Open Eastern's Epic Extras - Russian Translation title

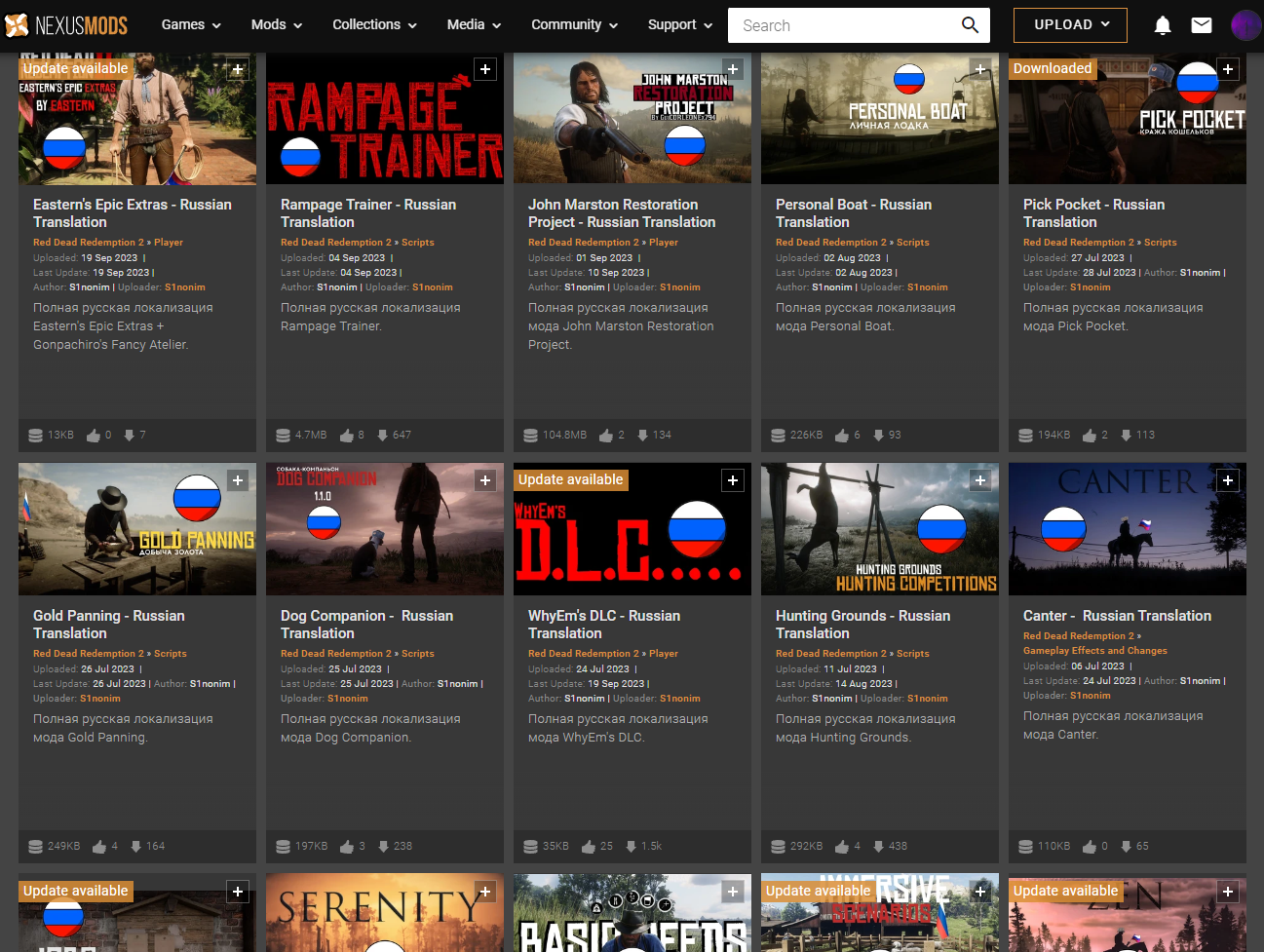click(x=133, y=213)
